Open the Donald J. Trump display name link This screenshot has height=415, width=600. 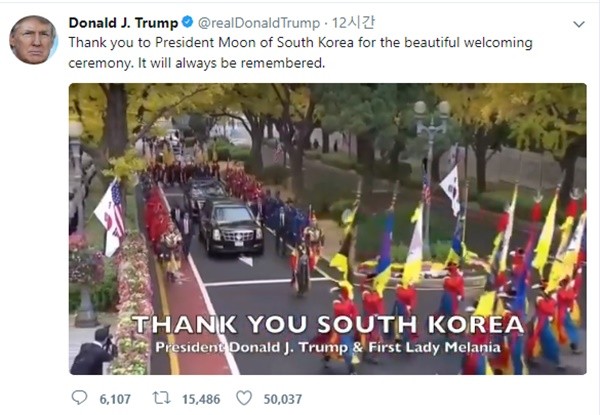pyautogui.click(x=123, y=23)
